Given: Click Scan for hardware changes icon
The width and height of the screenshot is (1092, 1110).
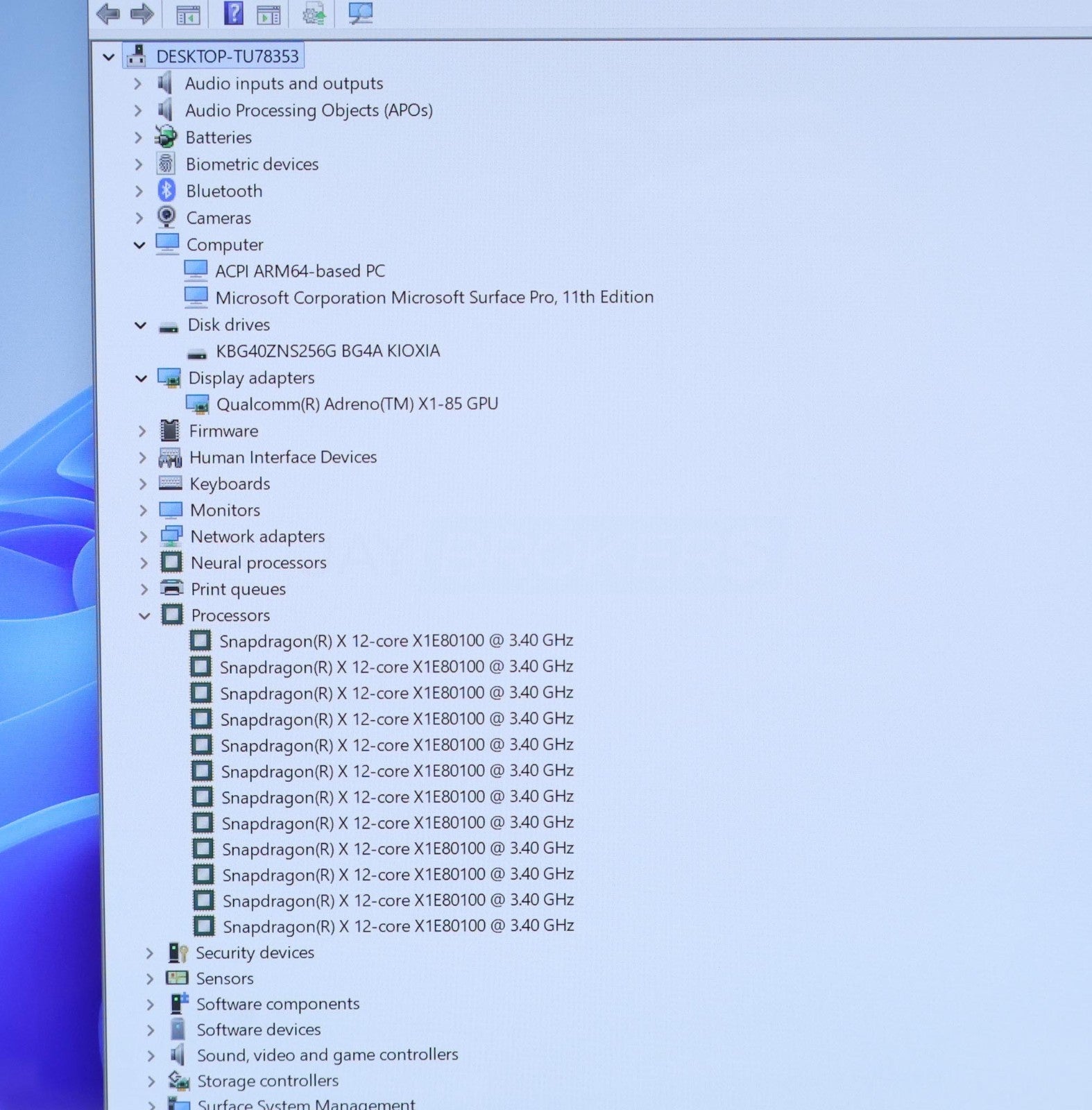Looking at the screenshot, I should (360, 13).
